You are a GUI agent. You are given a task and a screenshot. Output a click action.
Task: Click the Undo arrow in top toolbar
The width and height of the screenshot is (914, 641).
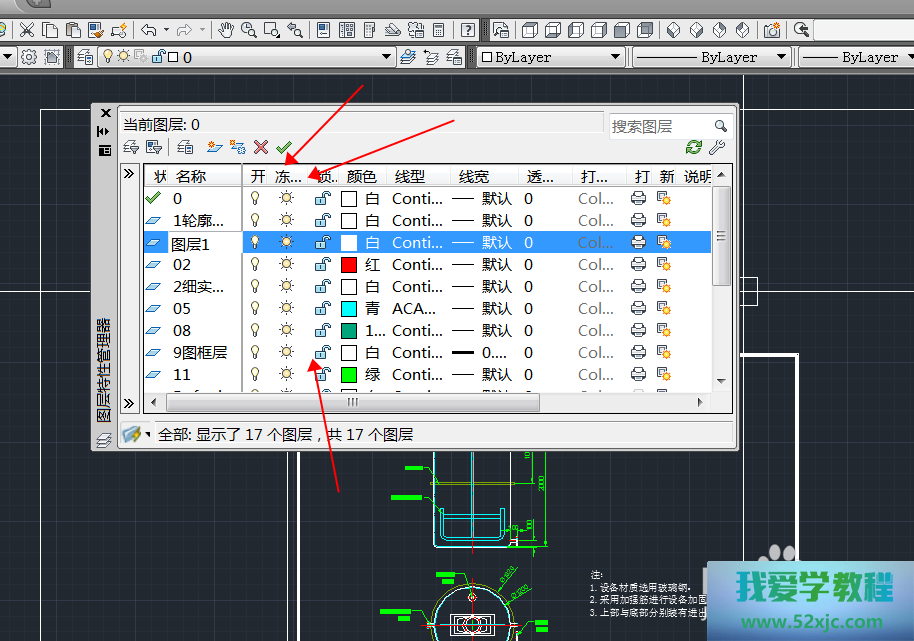pos(148,30)
